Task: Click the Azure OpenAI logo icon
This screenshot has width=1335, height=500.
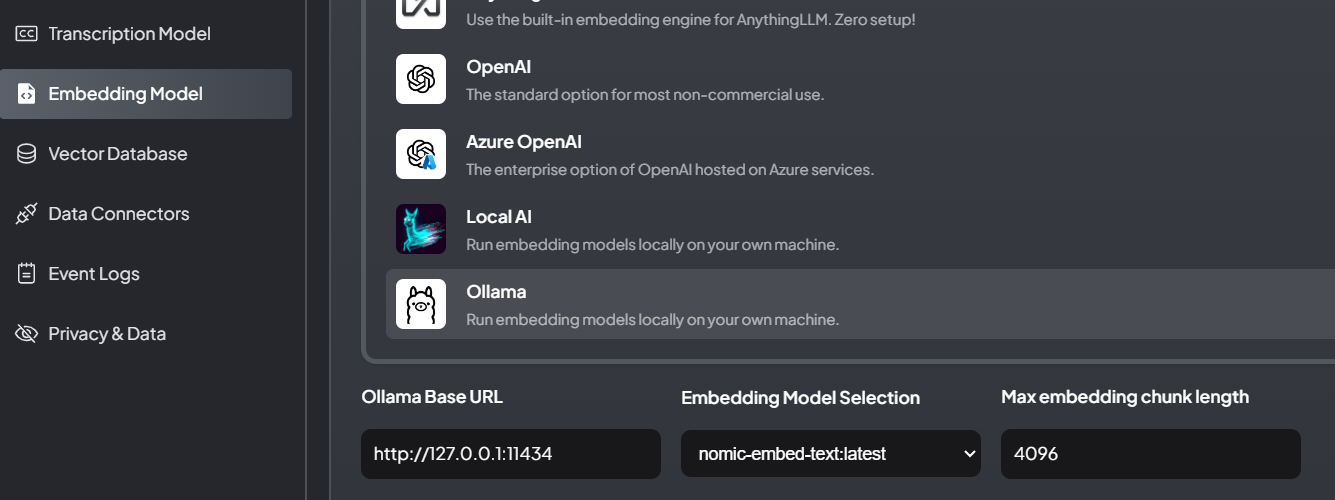Action: (x=421, y=154)
